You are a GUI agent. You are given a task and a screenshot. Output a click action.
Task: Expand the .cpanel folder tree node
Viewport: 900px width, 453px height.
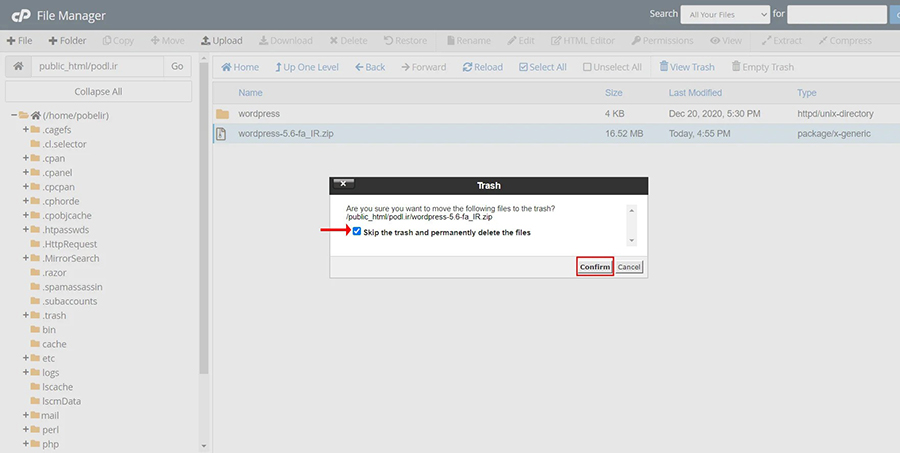pyautogui.click(x=26, y=172)
